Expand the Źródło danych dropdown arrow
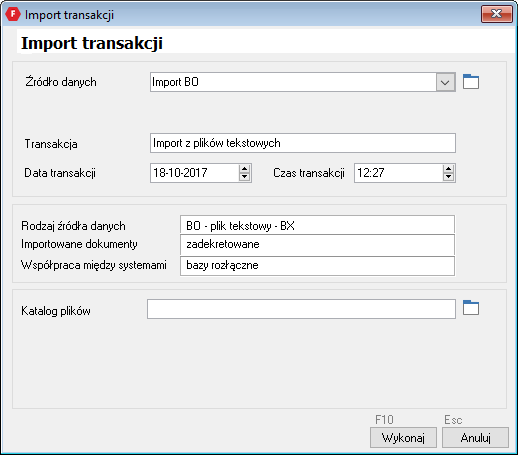 click(445, 82)
